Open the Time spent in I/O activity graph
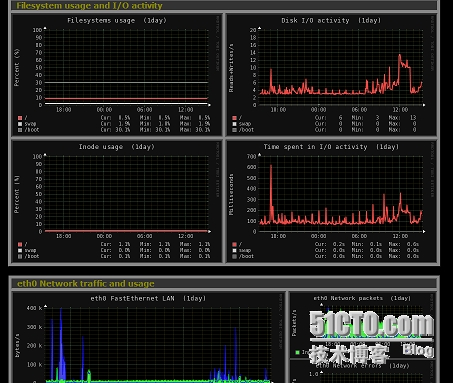 [332, 201]
